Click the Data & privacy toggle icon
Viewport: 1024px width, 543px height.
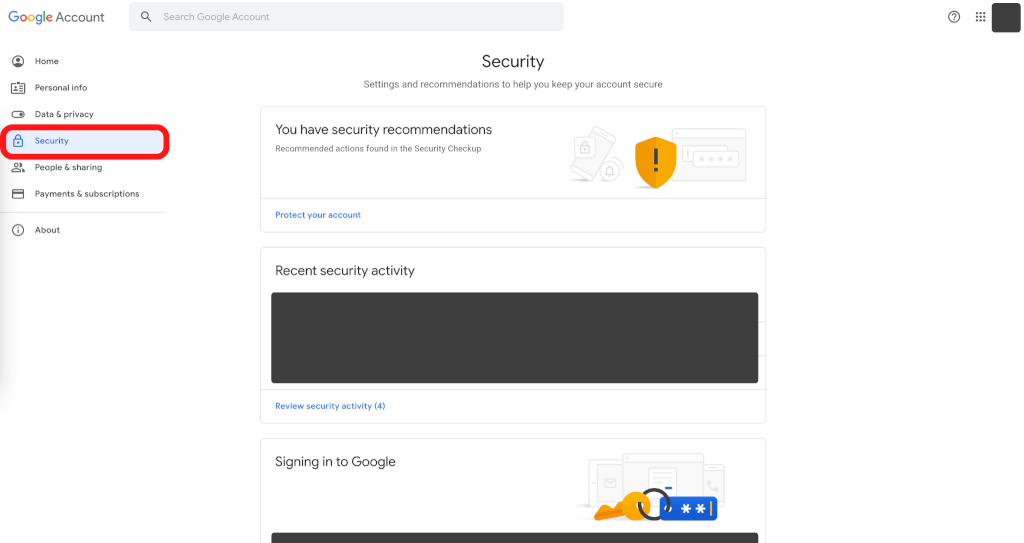(x=18, y=114)
